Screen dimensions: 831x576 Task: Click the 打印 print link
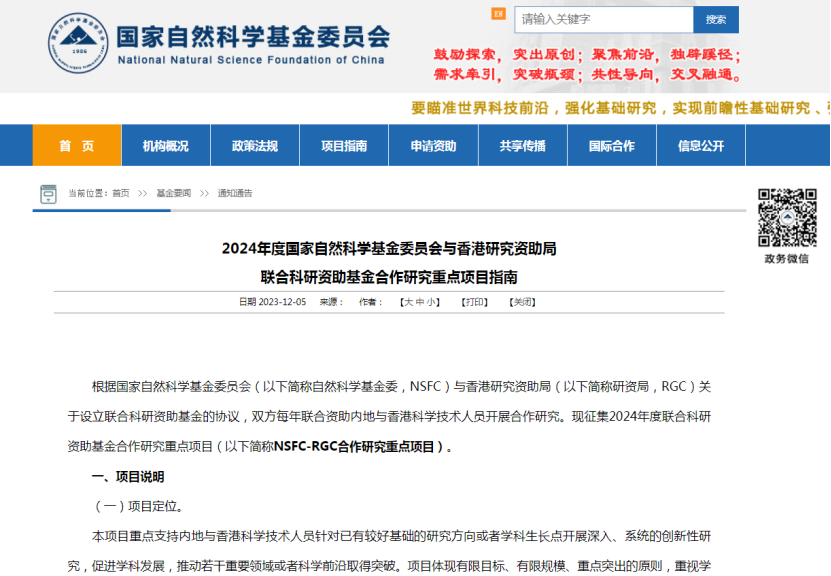click(x=474, y=301)
